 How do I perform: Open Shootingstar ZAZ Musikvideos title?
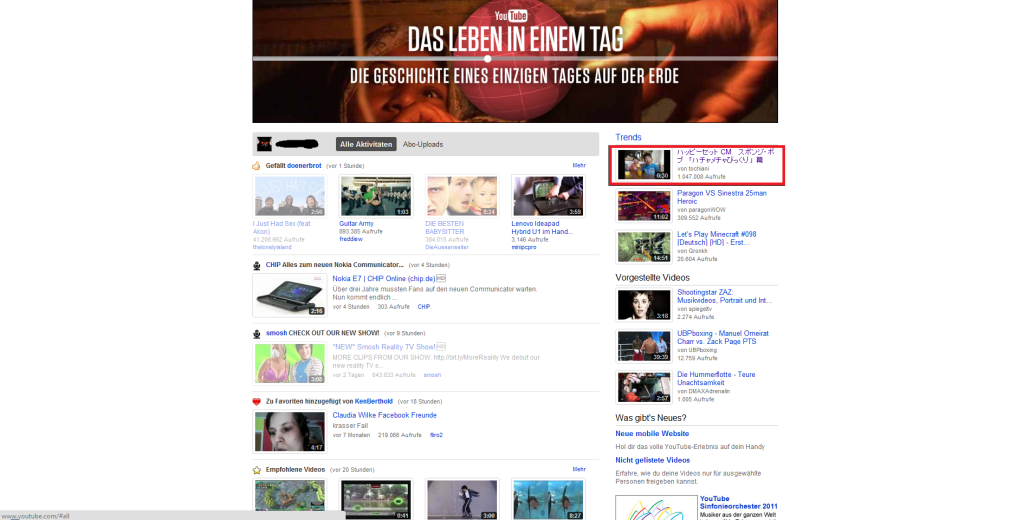(x=725, y=296)
